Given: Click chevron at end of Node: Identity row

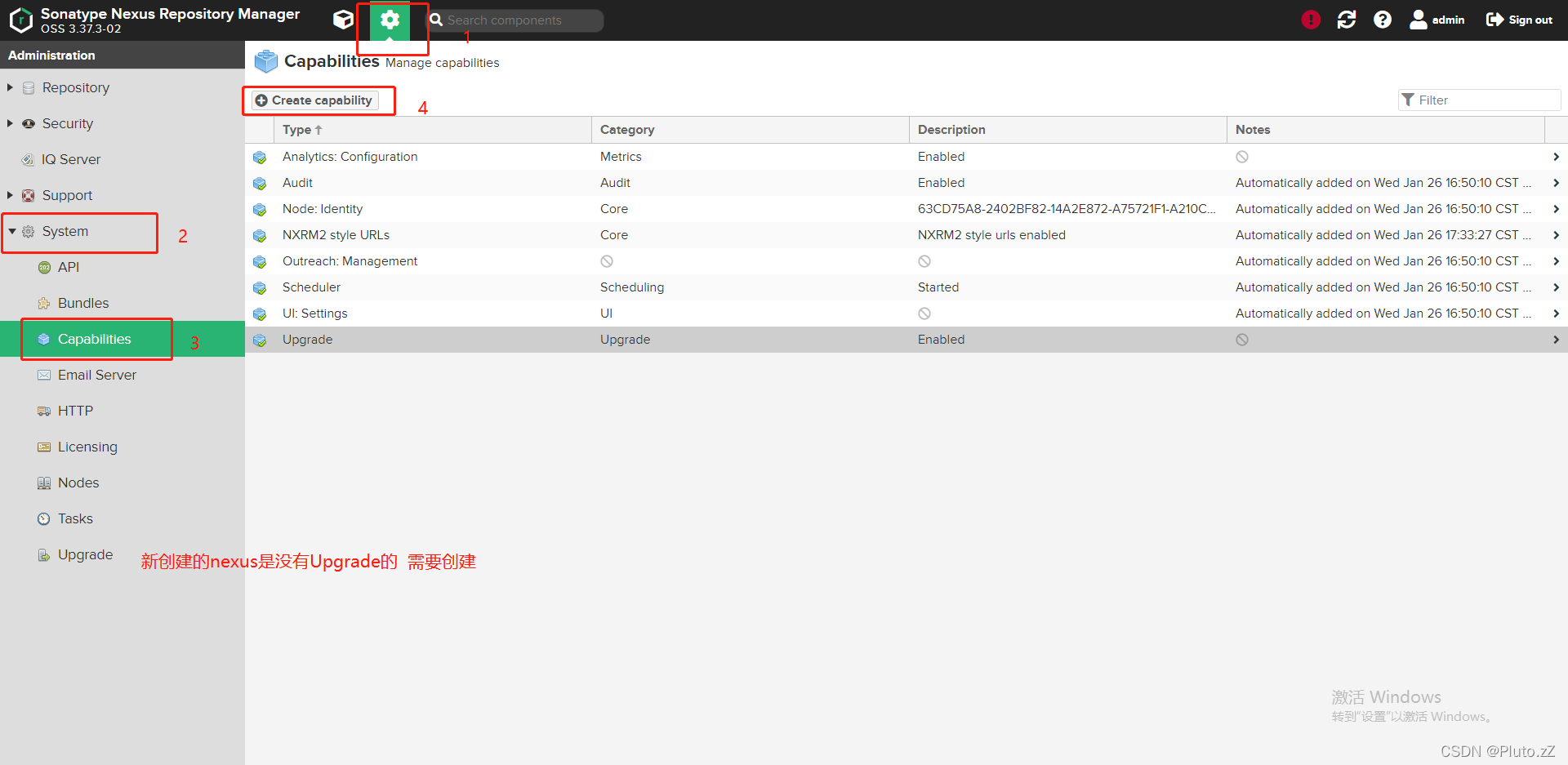Looking at the screenshot, I should [x=1556, y=209].
